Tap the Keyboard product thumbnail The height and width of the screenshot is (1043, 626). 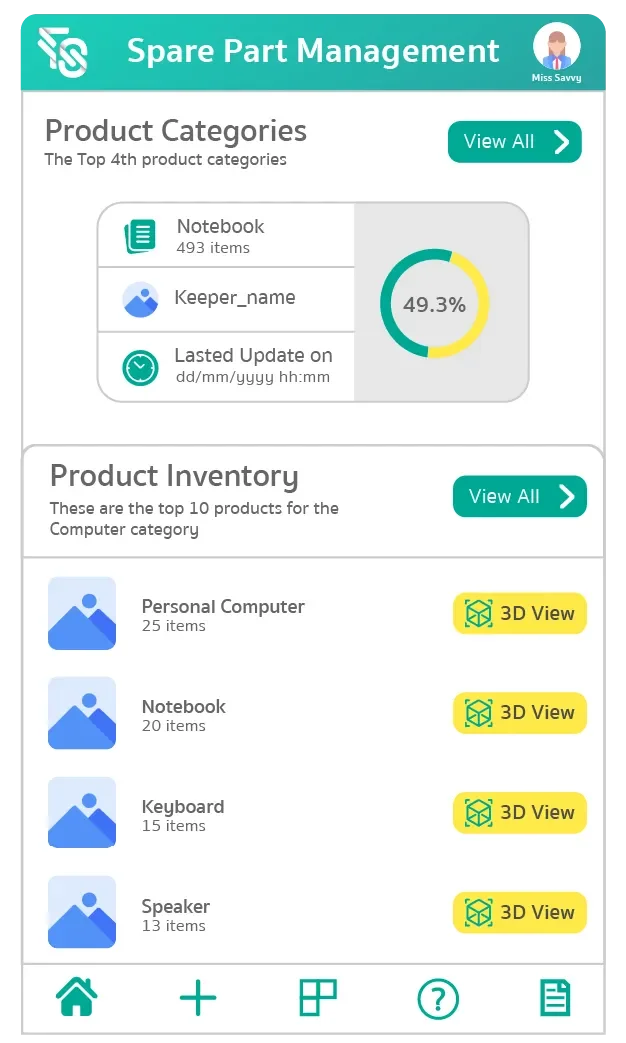click(82, 813)
